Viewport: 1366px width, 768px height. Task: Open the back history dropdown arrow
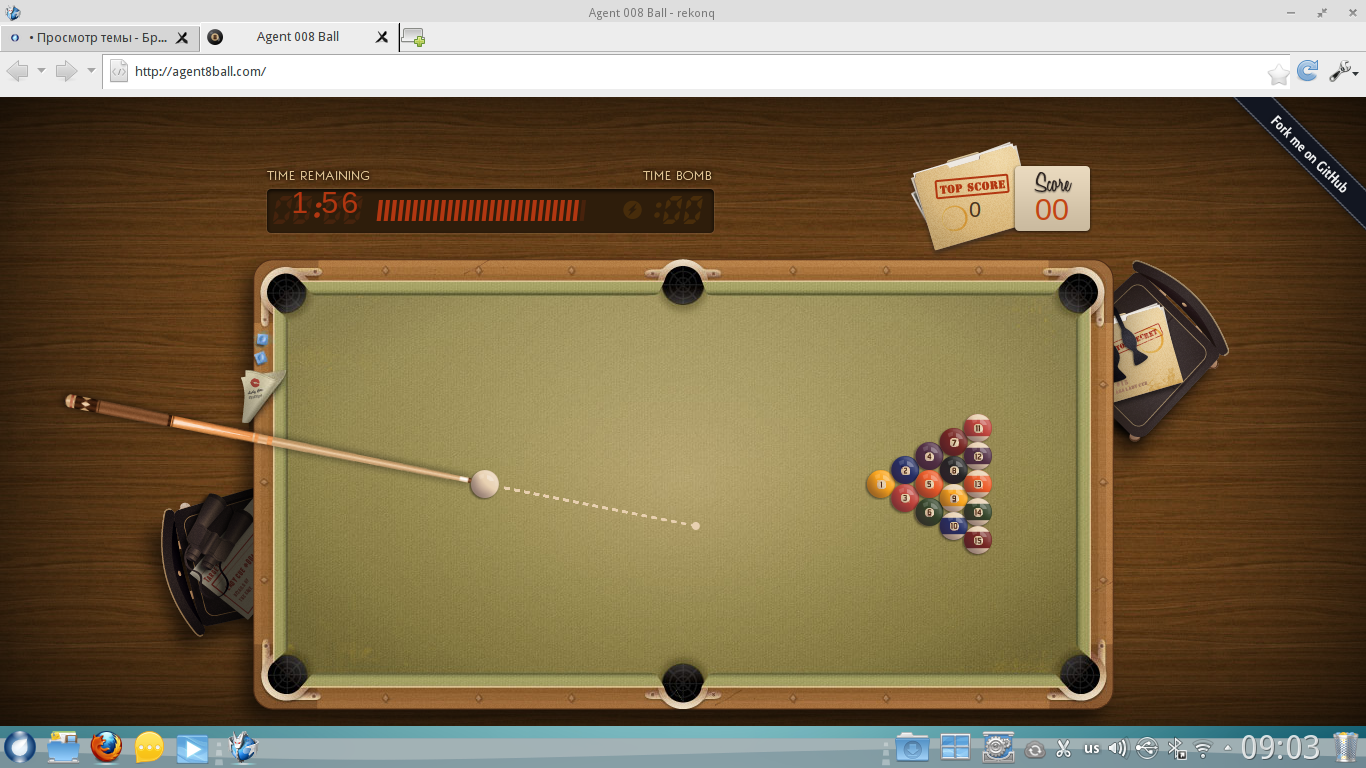[41, 71]
